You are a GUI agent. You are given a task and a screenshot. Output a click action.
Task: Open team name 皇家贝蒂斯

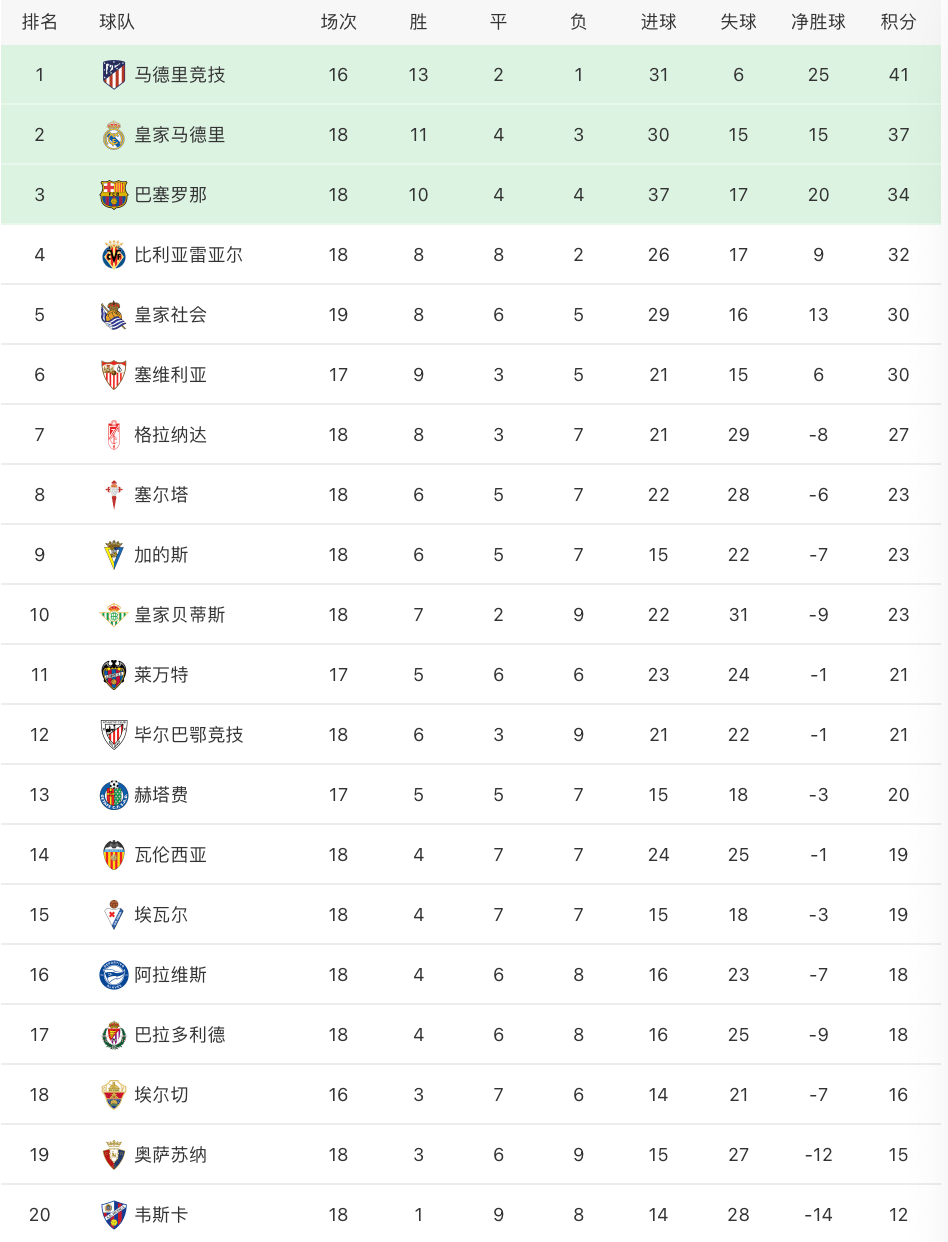click(x=180, y=615)
